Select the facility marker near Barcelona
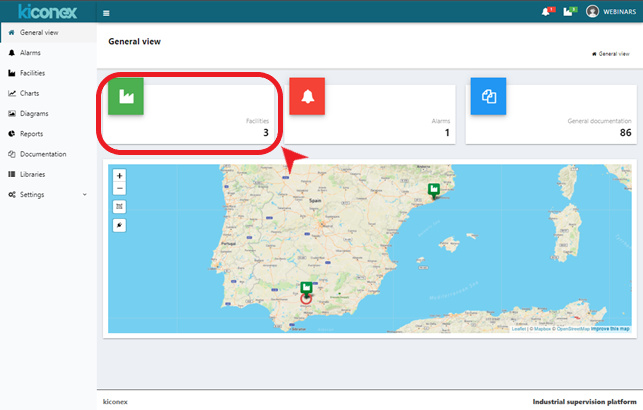 coord(433,189)
